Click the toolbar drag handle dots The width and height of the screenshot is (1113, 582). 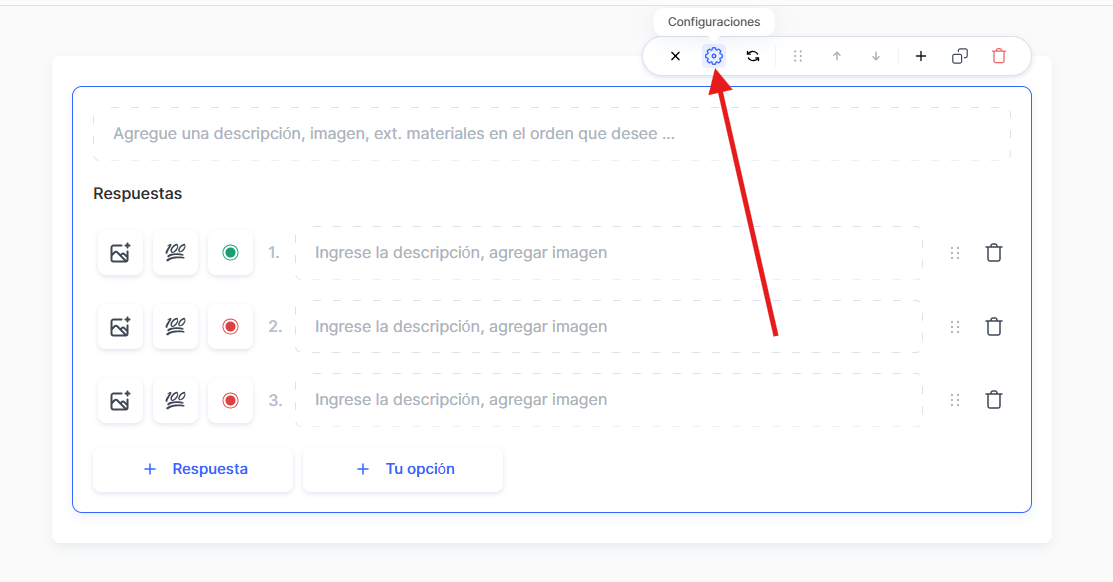798,56
